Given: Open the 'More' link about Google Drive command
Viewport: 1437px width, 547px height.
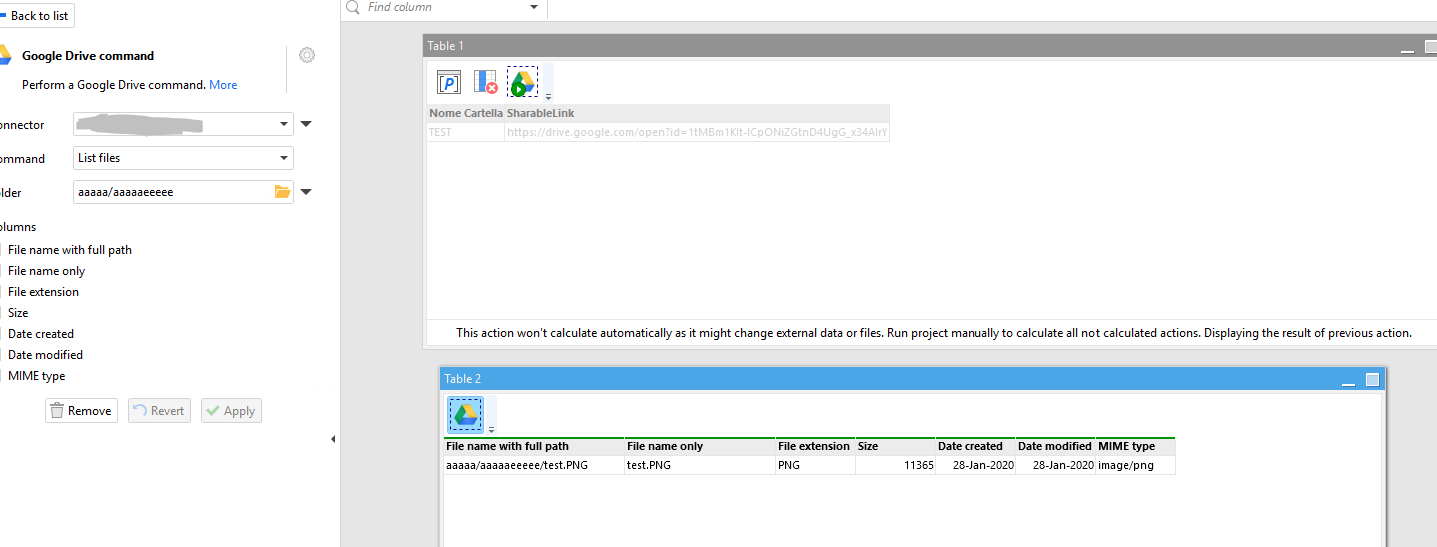Looking at the screenshot, I should click(x=223, y=85).
